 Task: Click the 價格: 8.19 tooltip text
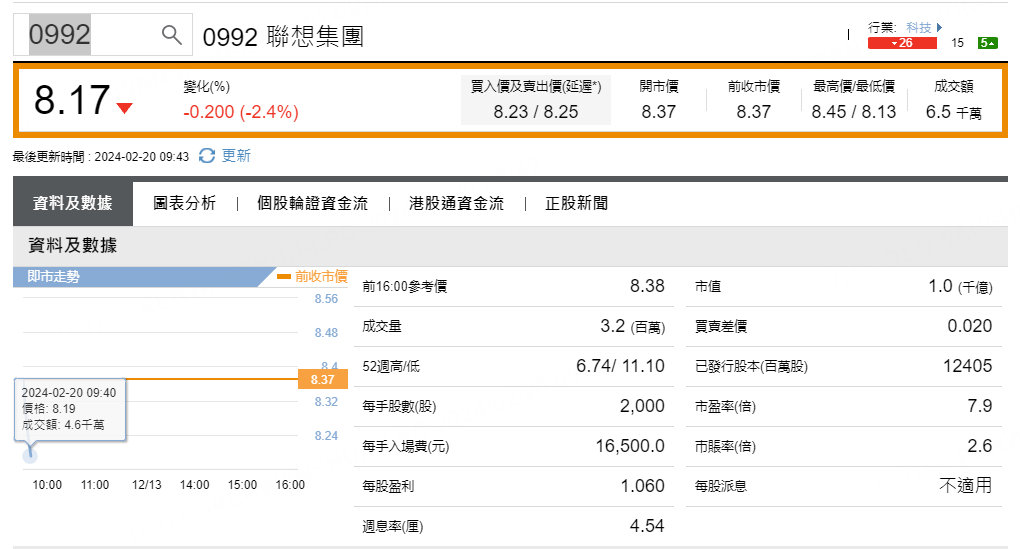pyautogui.click(x=49, y=408)
